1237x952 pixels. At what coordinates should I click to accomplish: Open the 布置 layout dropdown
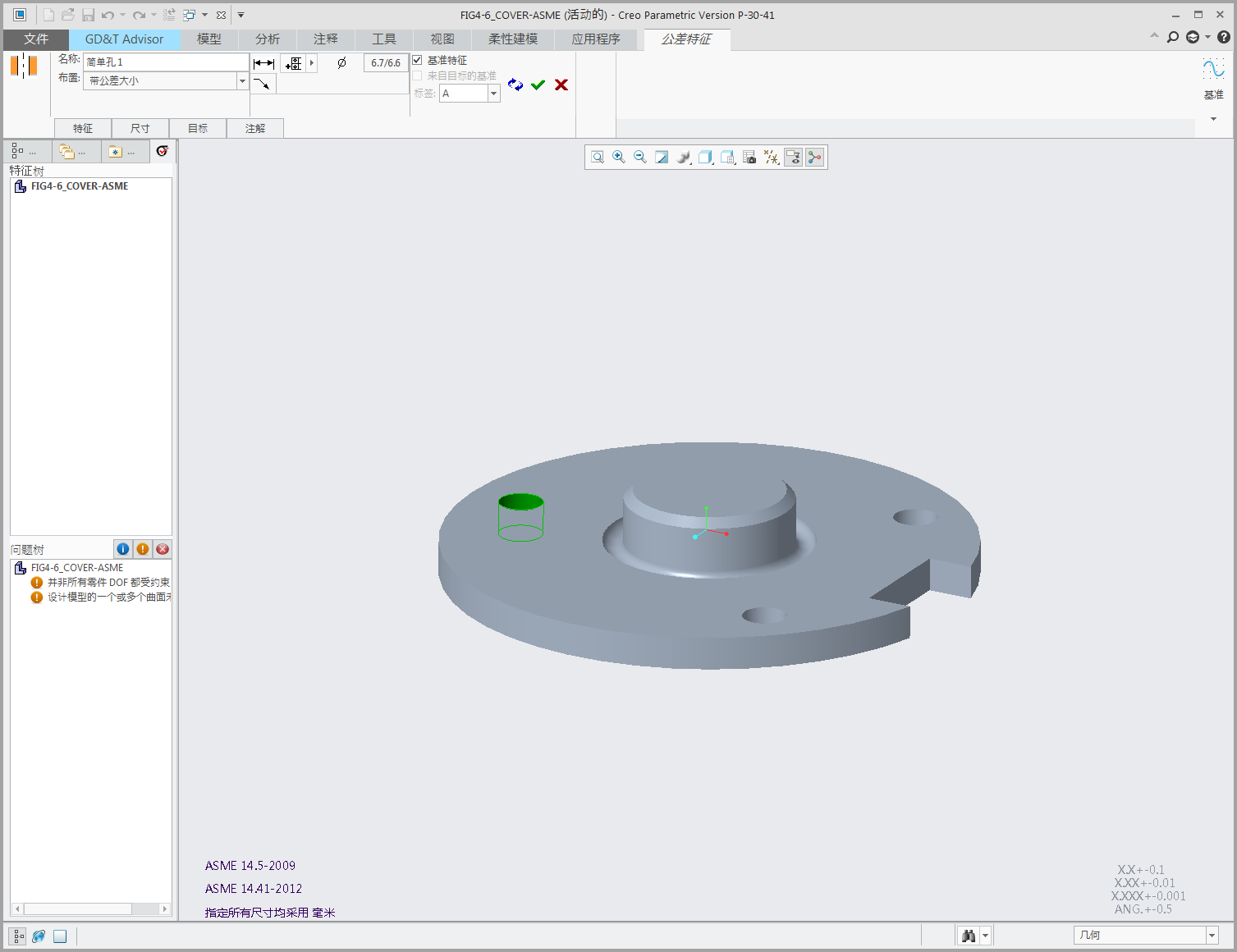(242, 81)
